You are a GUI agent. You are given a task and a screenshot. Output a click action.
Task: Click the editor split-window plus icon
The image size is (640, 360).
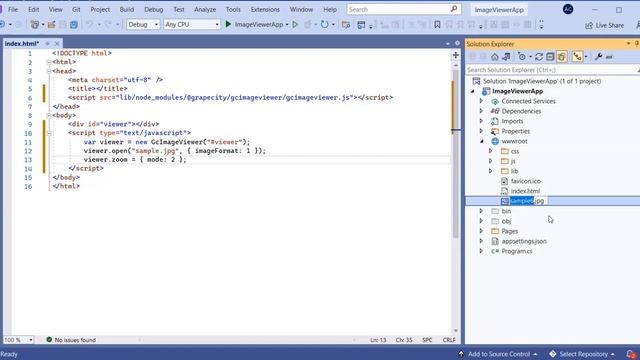point(456,55)
